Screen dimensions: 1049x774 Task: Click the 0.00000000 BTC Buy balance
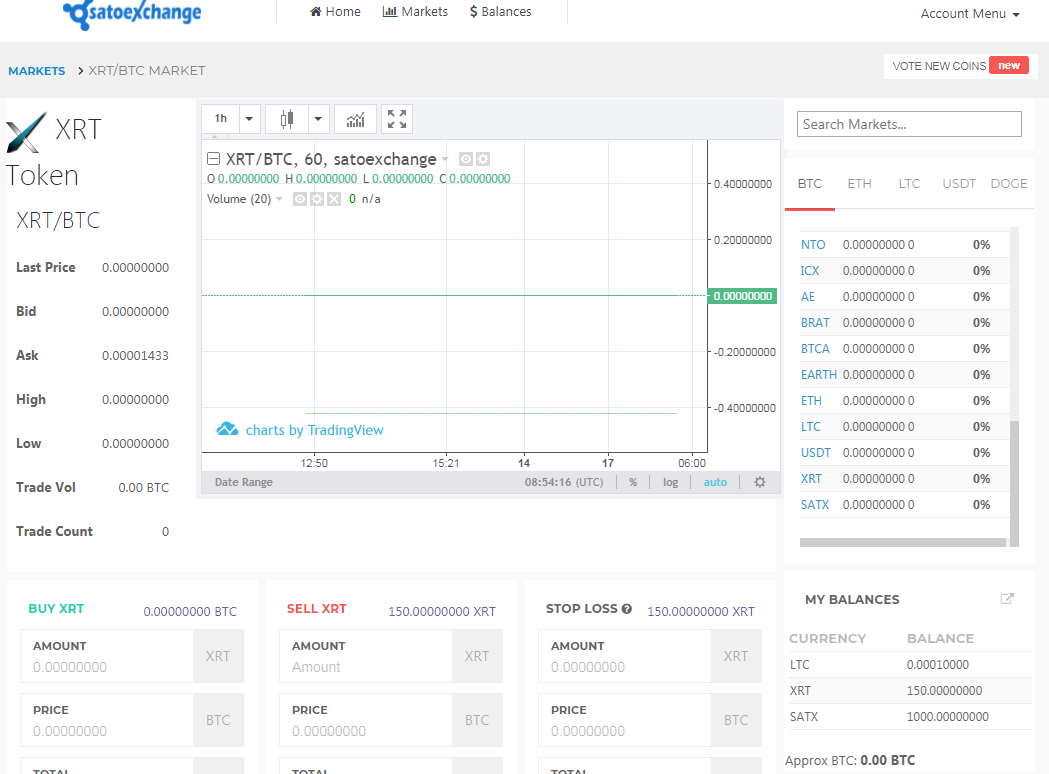190,611
